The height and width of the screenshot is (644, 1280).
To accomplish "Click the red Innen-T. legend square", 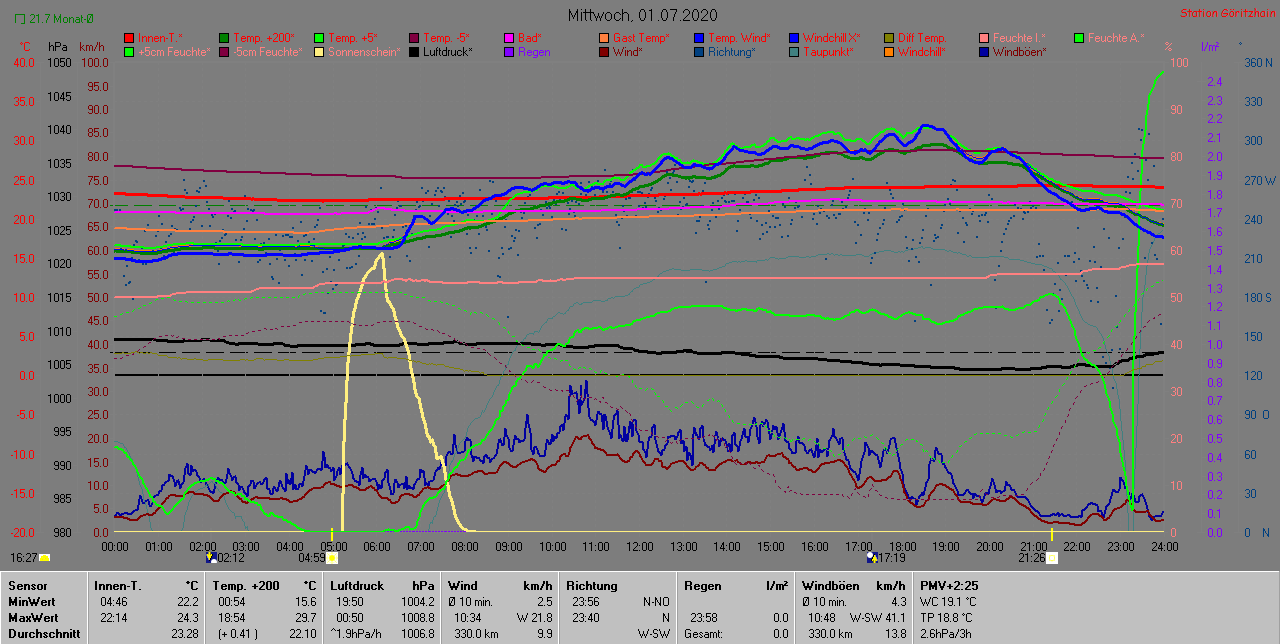I will click(129, 38).
